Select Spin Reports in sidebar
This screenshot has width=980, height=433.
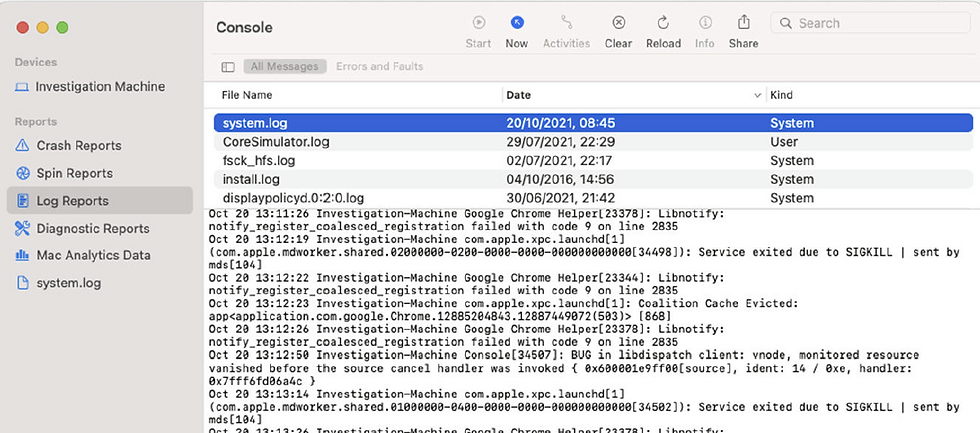coord(75,173)
